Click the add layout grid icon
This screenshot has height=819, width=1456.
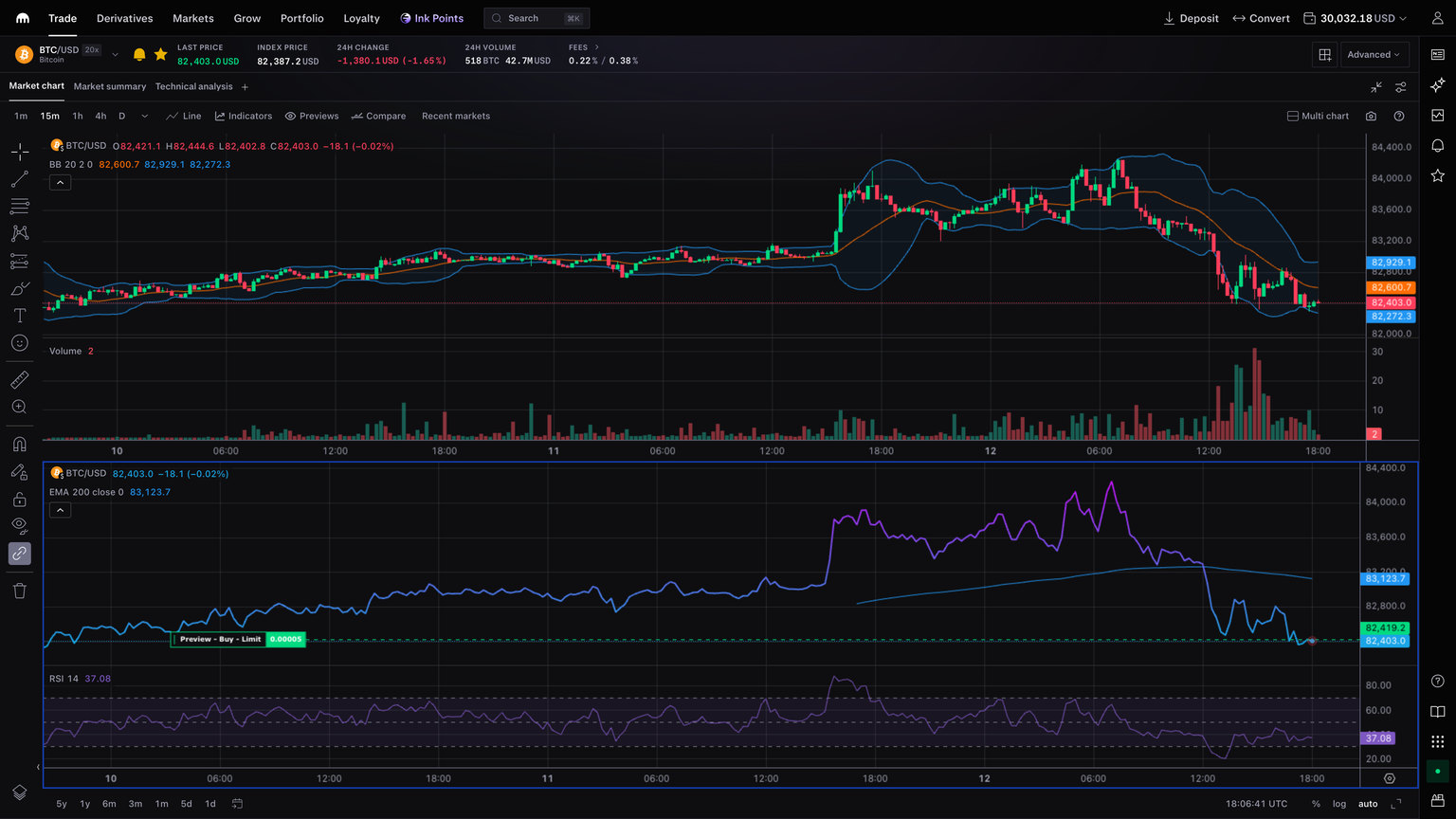tap(1325, 55)
